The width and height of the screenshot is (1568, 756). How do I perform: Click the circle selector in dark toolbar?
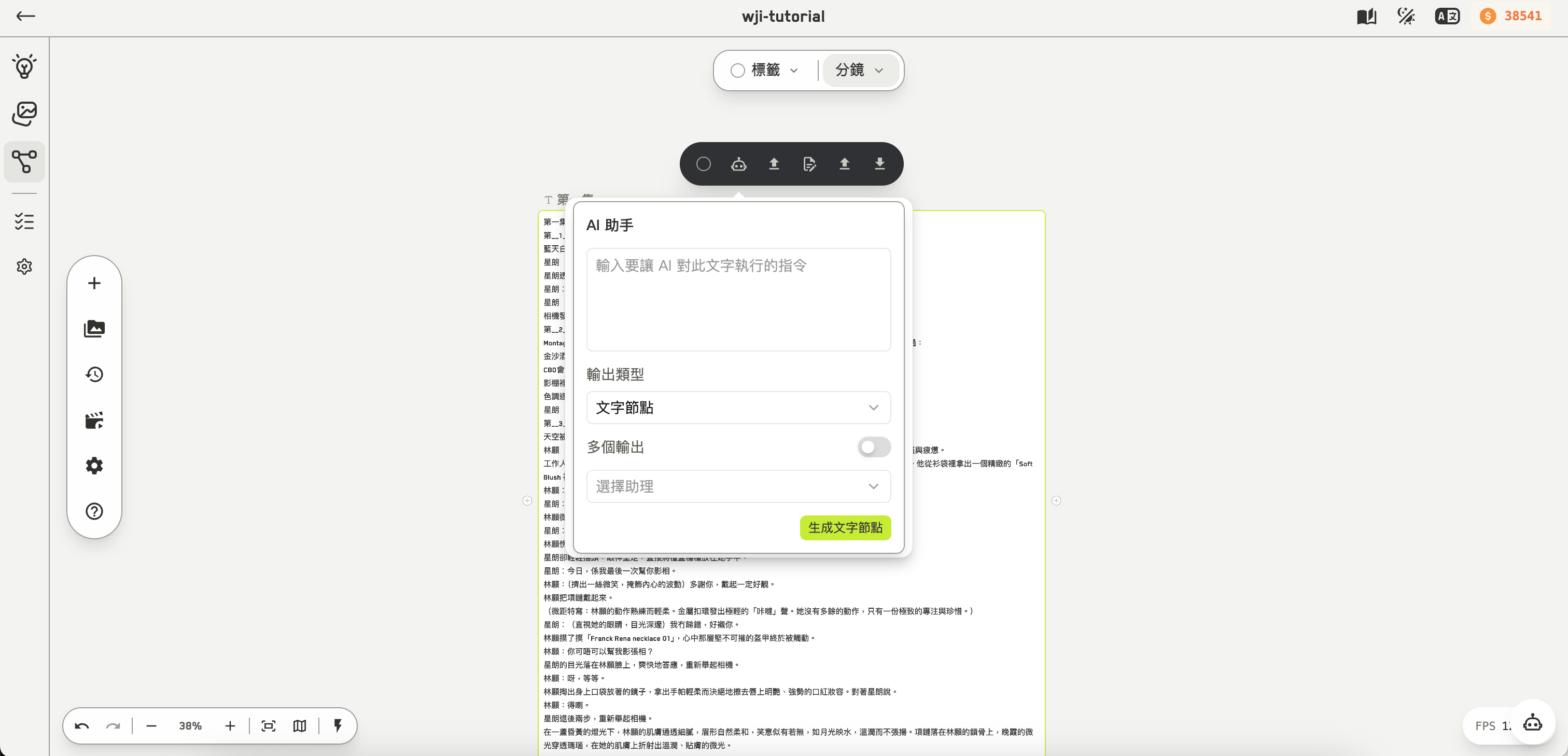[704, 164]
